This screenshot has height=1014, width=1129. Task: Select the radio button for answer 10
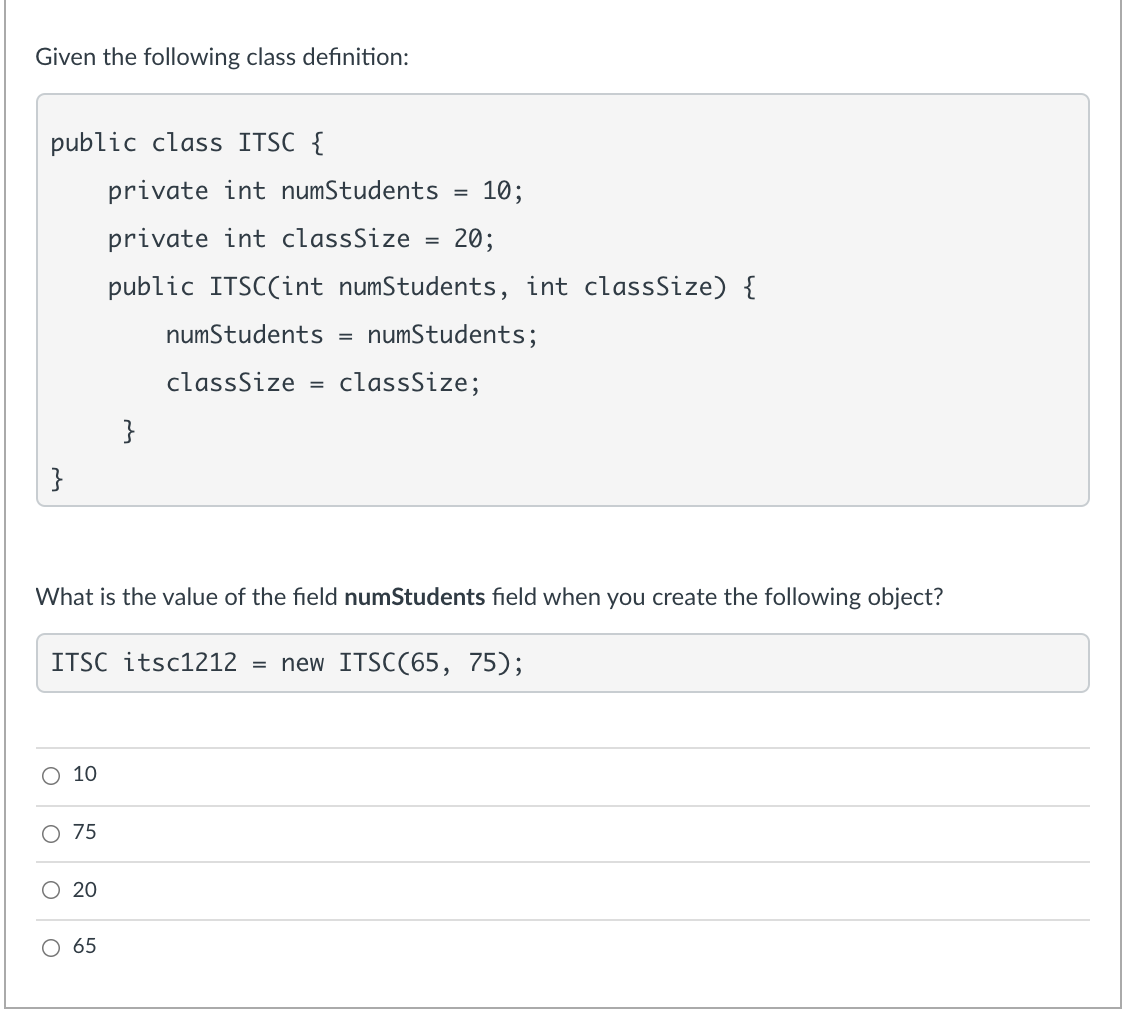point(51,773)
